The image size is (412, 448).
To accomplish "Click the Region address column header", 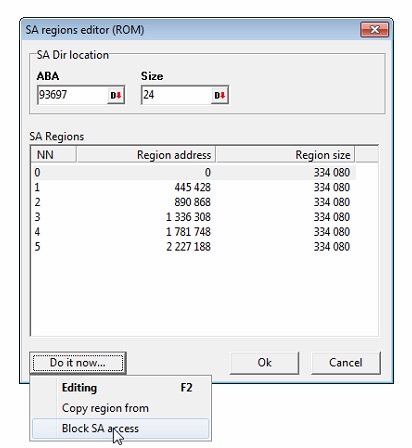I will [146, 155].
